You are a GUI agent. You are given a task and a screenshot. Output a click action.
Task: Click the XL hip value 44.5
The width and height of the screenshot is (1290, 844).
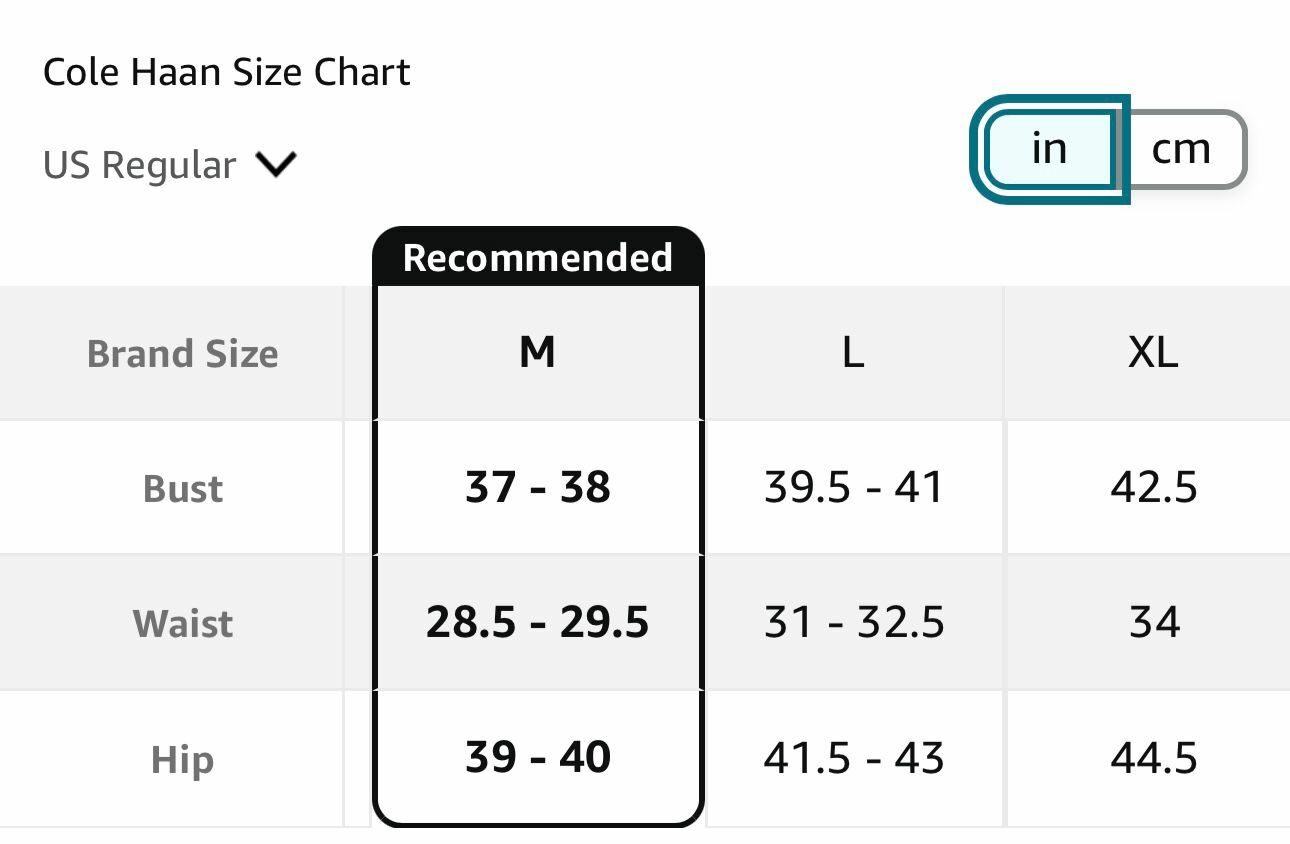(1153, 757)
